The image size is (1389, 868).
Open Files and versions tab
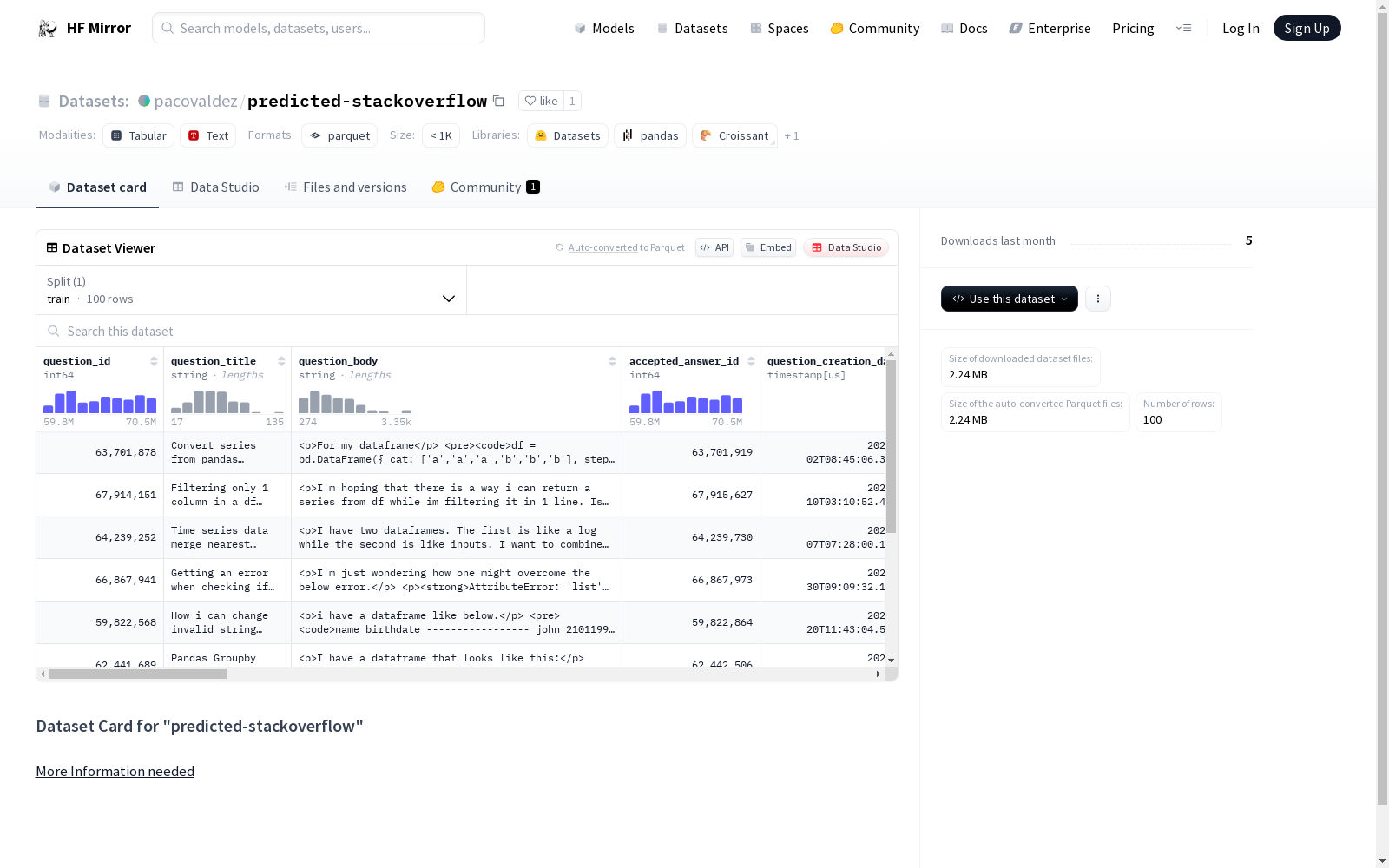pos(346,187)
